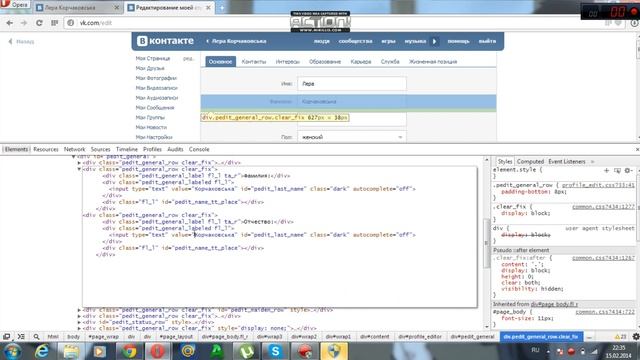Switch to the Resources DevTools tab
This screenshot has width=640, height=360.
46,149
